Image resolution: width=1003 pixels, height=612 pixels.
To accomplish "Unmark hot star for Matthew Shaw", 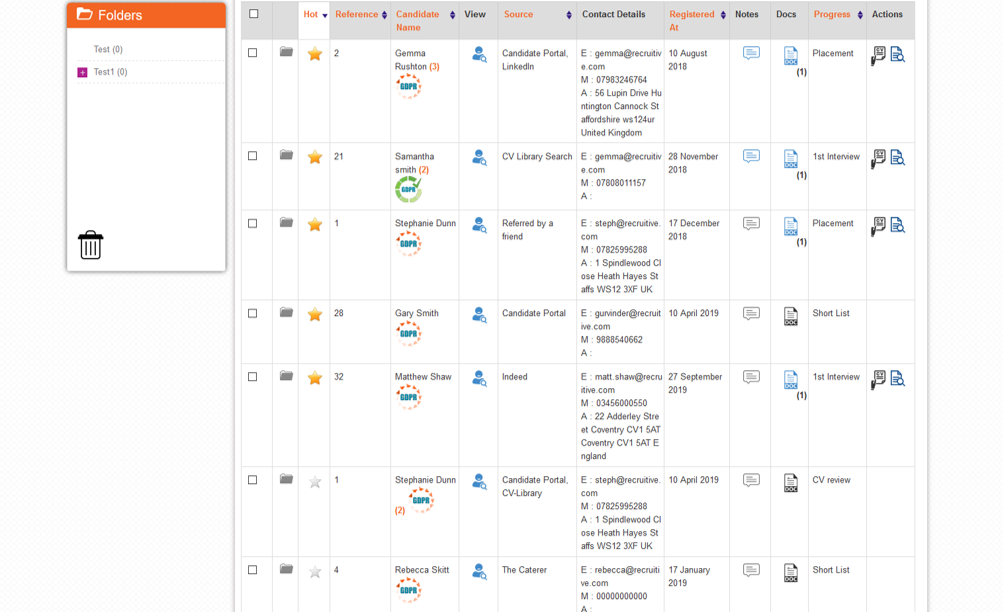I will click(315, 378).
